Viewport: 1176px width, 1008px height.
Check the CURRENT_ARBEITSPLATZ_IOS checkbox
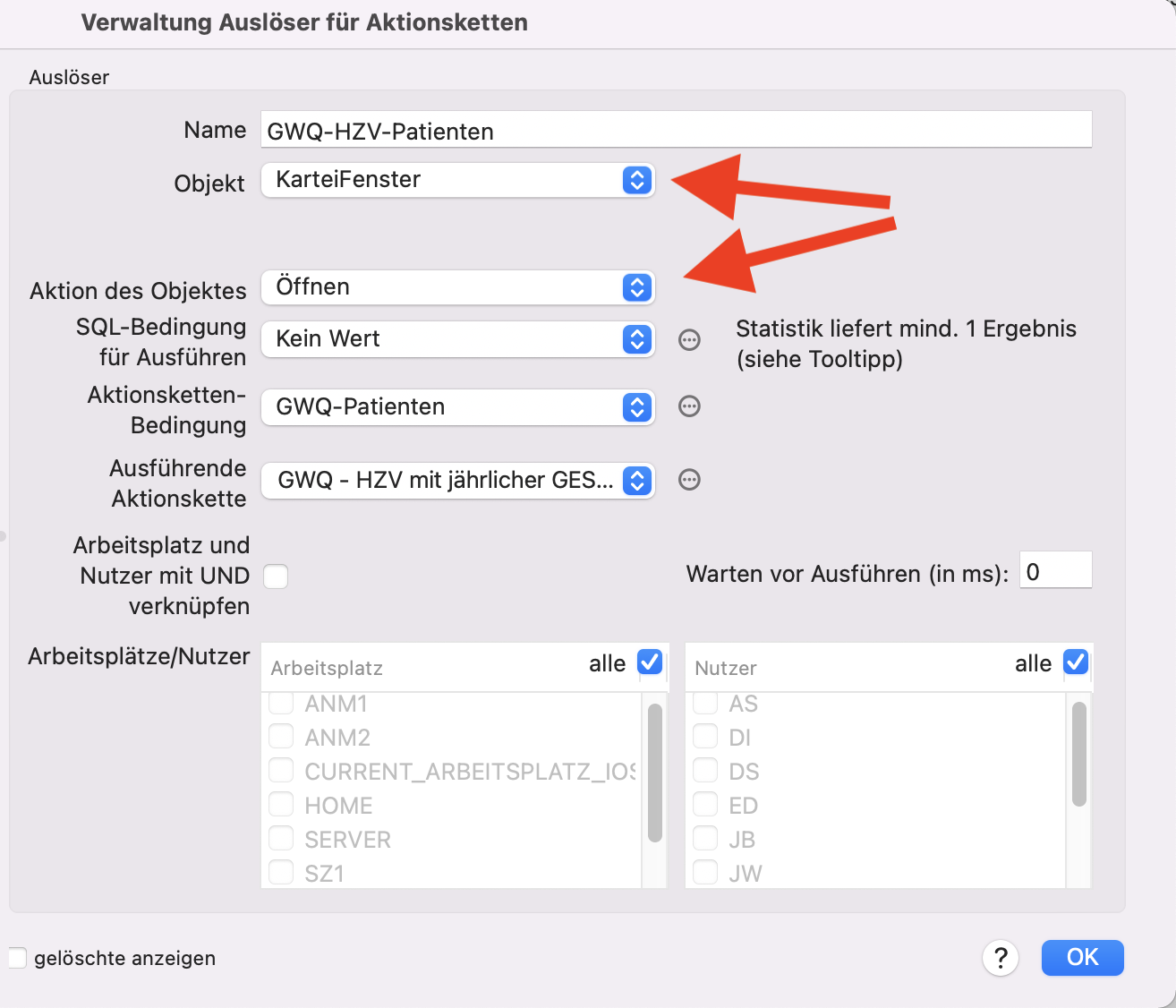point(281,771)
